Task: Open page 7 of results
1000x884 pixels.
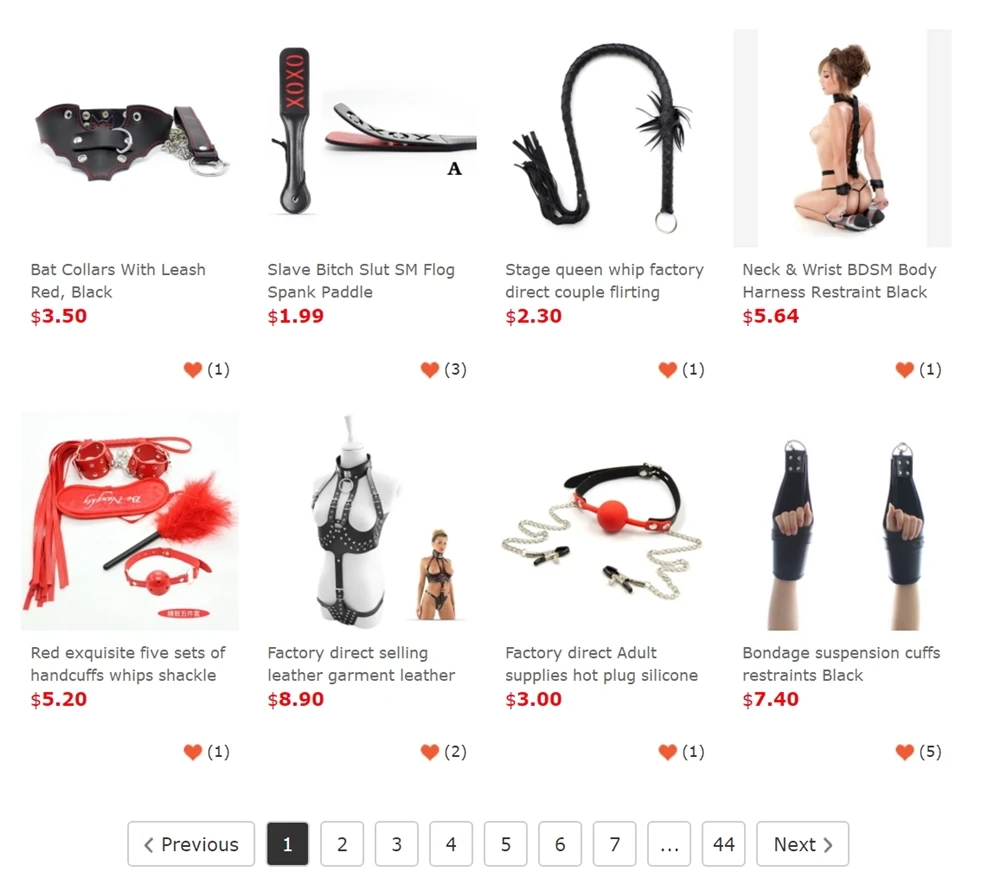Action: [614, 844]
